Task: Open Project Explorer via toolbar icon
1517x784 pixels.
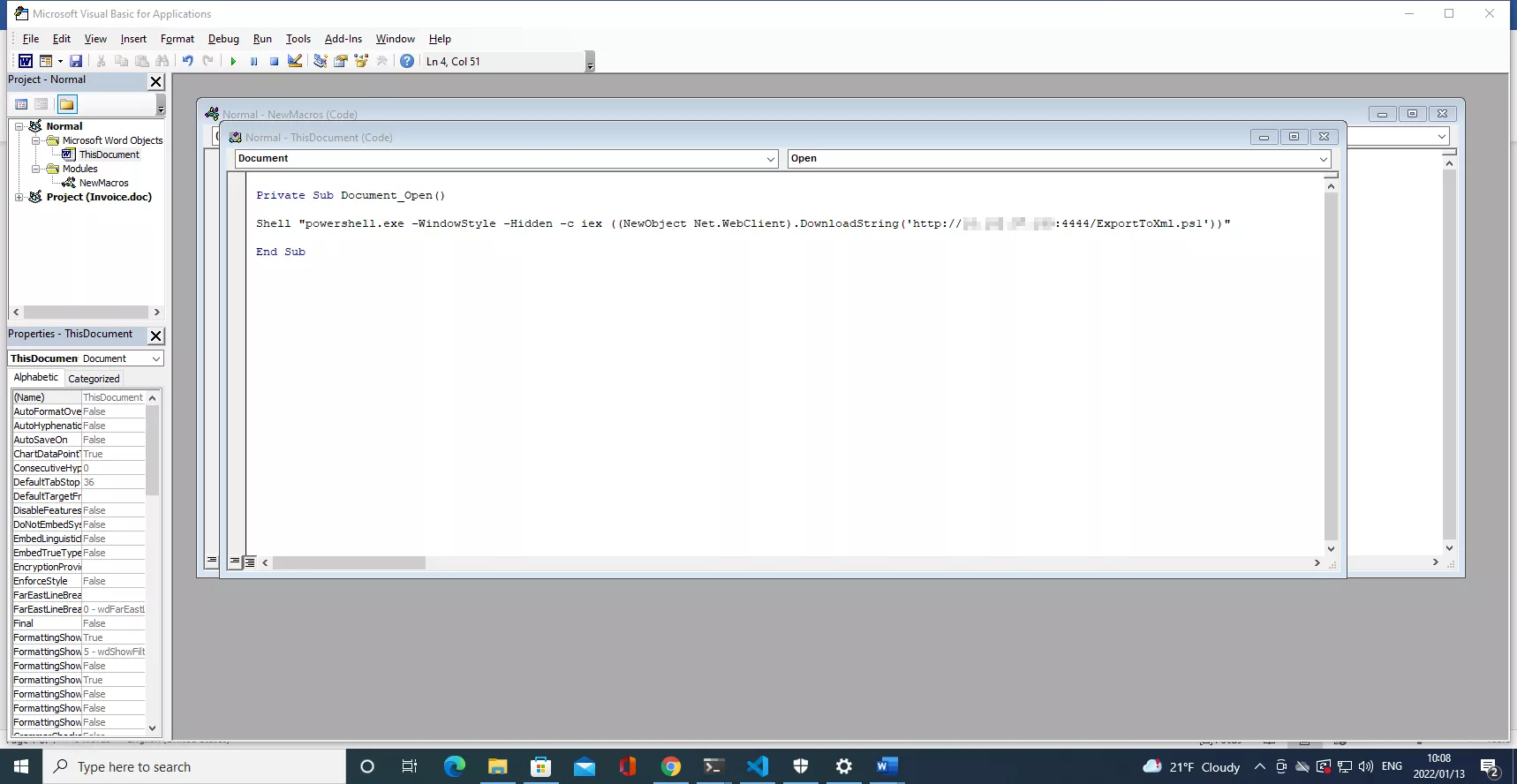Action: coord(320,61)
